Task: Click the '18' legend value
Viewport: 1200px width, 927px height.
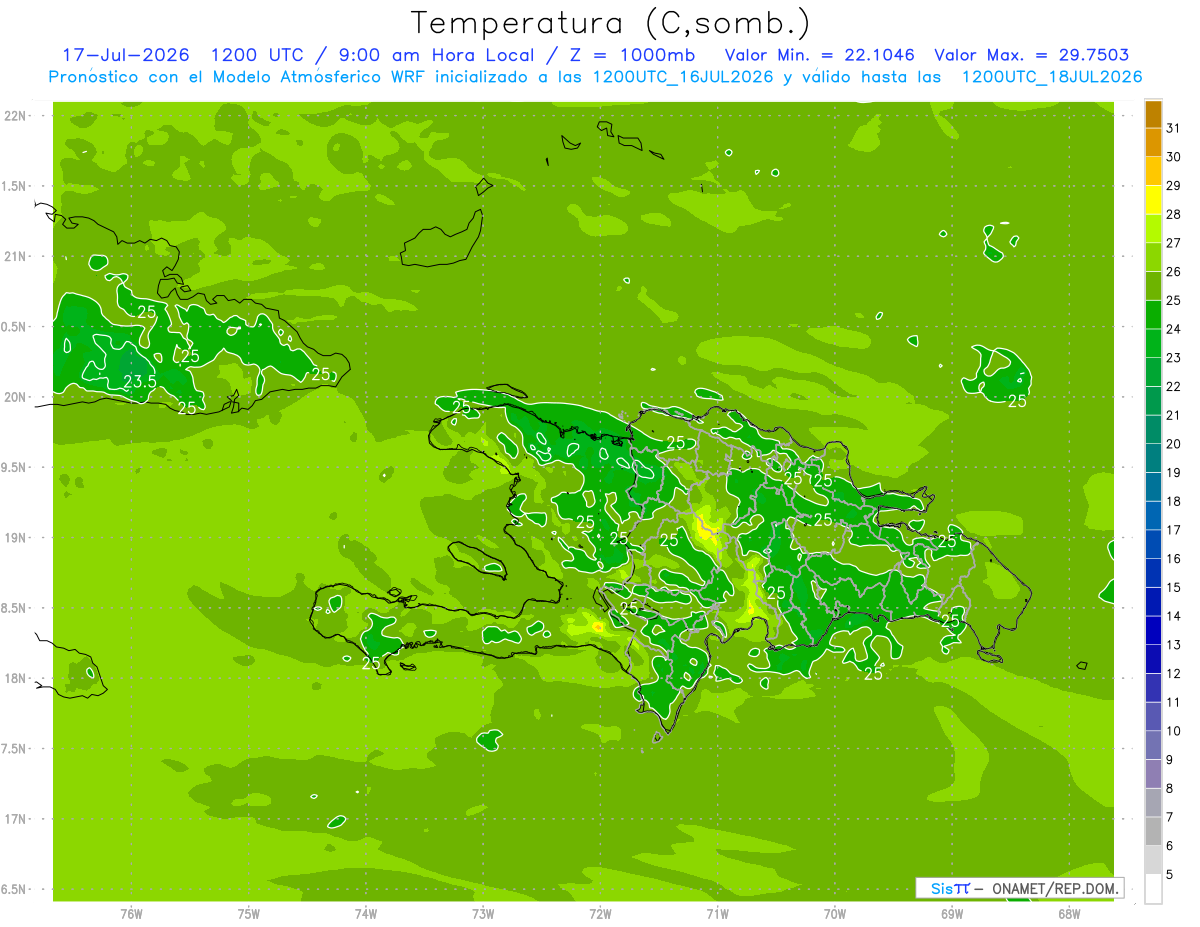Action: pos(1173,501)
